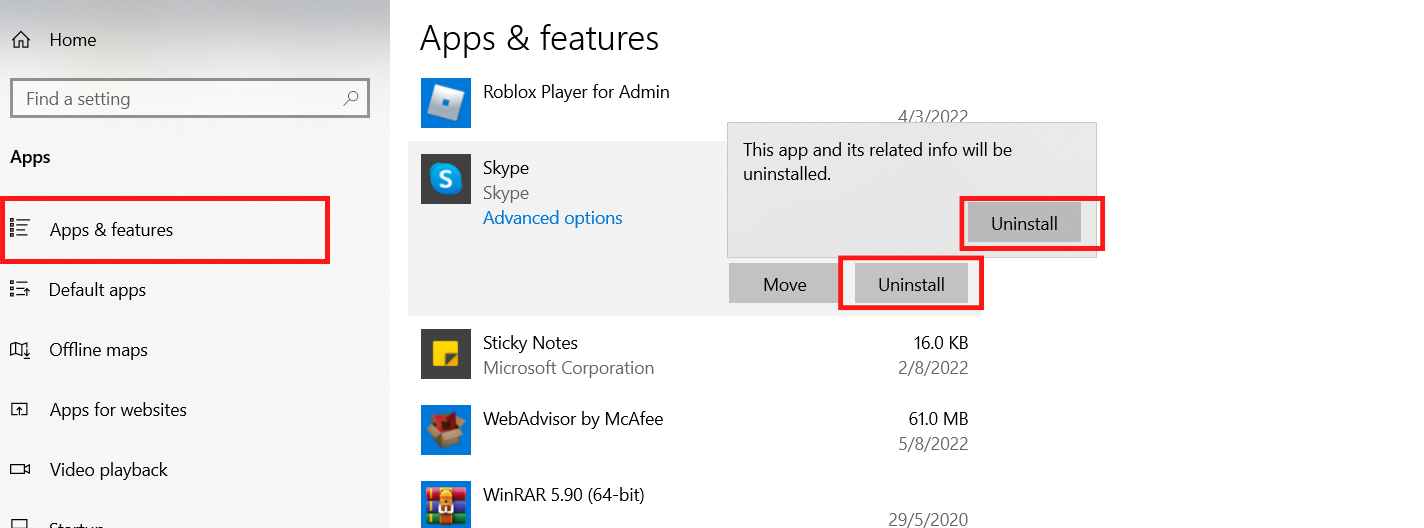This screenshot has height=528, width=1424.
Task: Click the WinRAR app icon
Action: click(x=446, y=504)
